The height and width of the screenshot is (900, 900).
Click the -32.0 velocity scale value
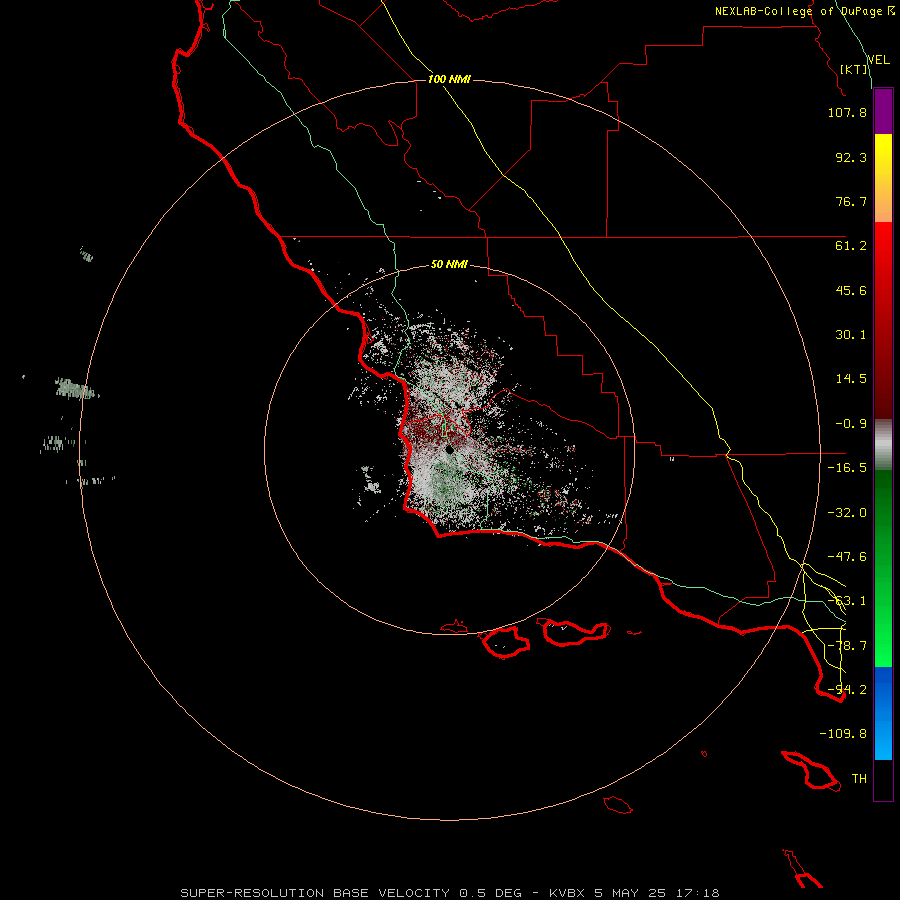coord(847,513)
